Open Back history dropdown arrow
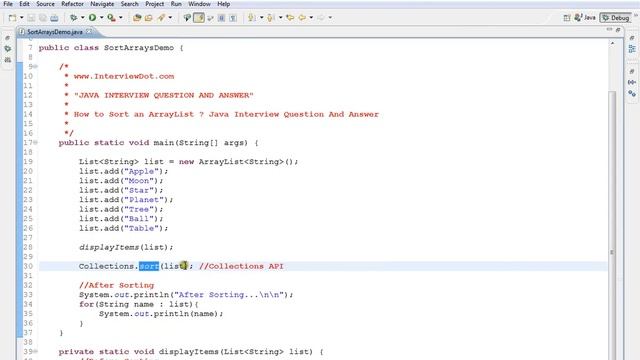 (x=311, y=18)
